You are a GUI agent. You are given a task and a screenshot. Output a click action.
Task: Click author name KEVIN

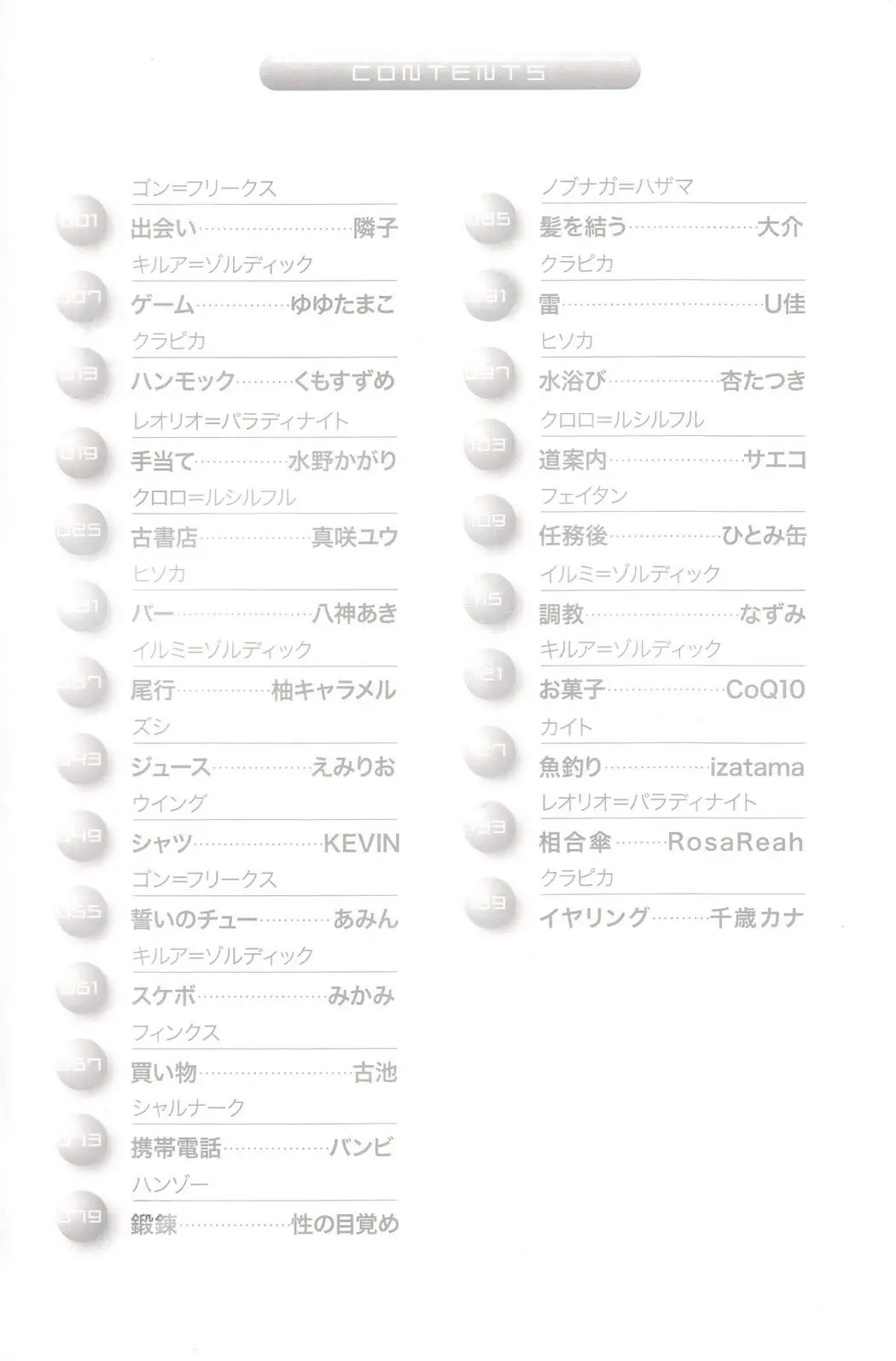click(361, 844)
